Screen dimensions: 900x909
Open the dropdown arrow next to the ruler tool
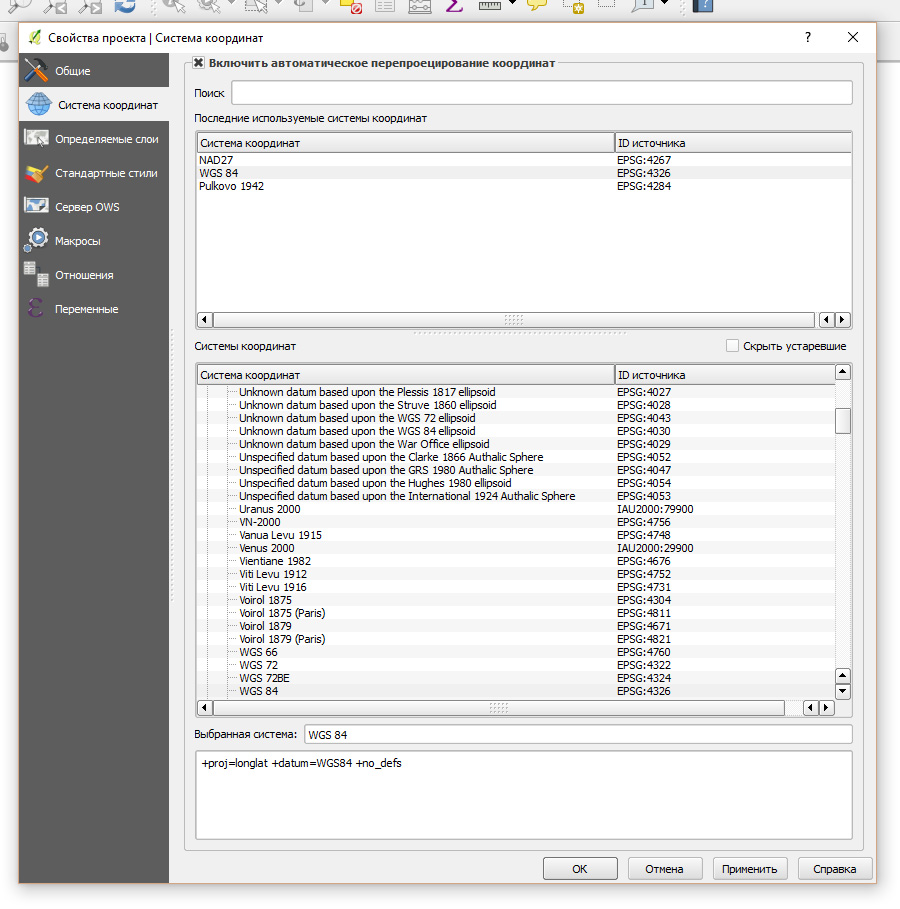point(512,3)
